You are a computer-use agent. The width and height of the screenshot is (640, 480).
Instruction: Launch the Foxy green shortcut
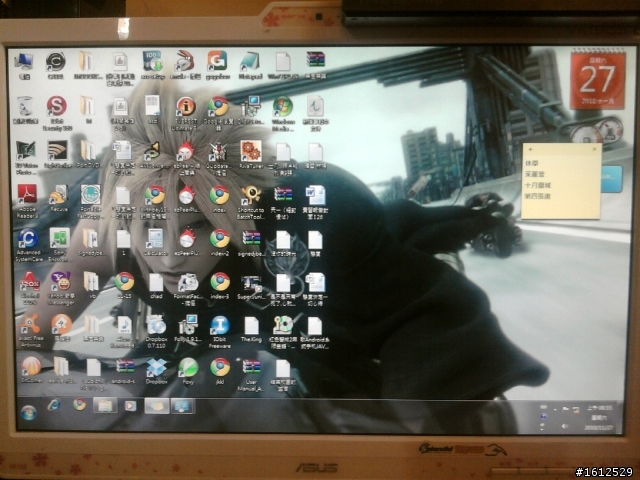(188, 371)
